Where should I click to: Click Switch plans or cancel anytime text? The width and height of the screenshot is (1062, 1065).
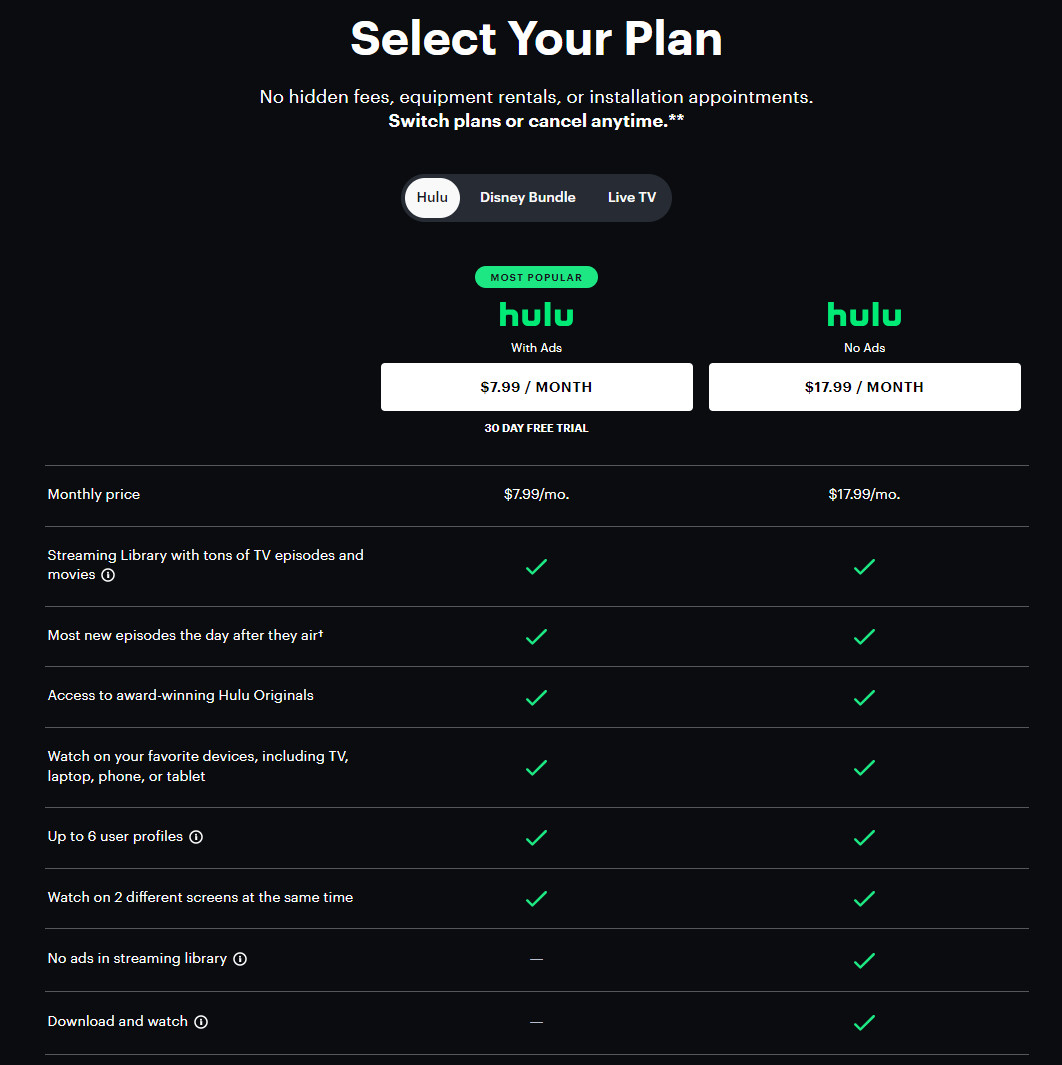536,121
